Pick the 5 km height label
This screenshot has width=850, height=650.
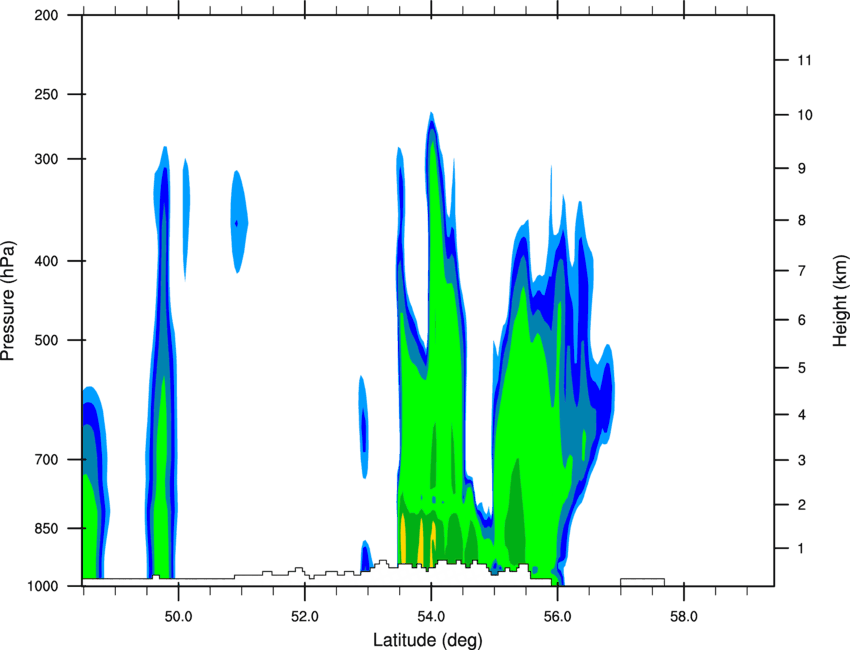pyautogui.click(x=802, y=368)
